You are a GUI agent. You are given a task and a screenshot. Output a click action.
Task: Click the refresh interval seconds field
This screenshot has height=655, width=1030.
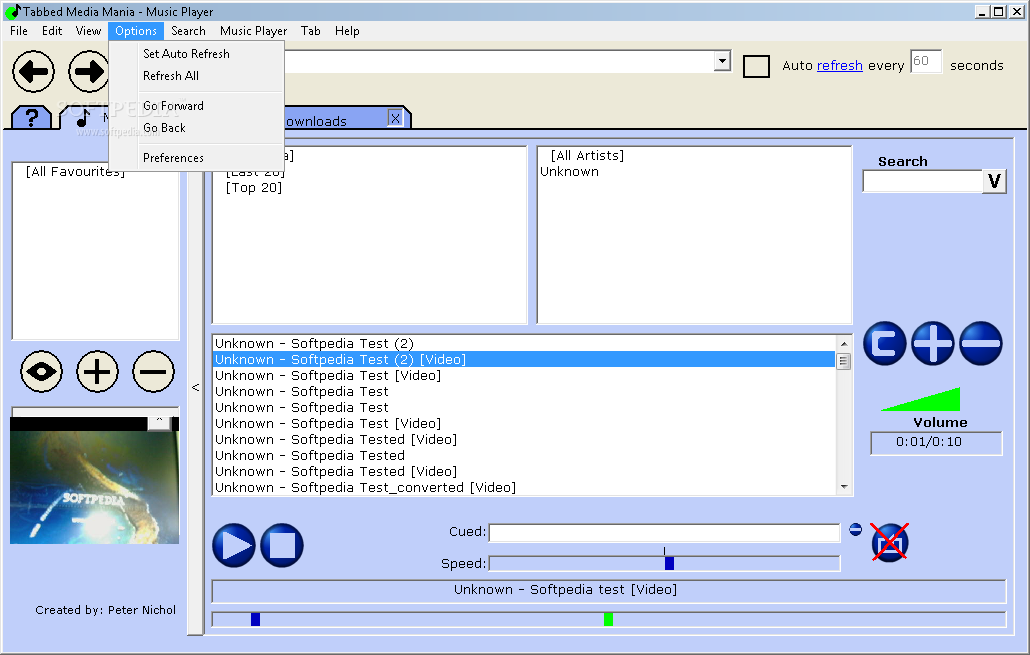(x=926, y=61)
